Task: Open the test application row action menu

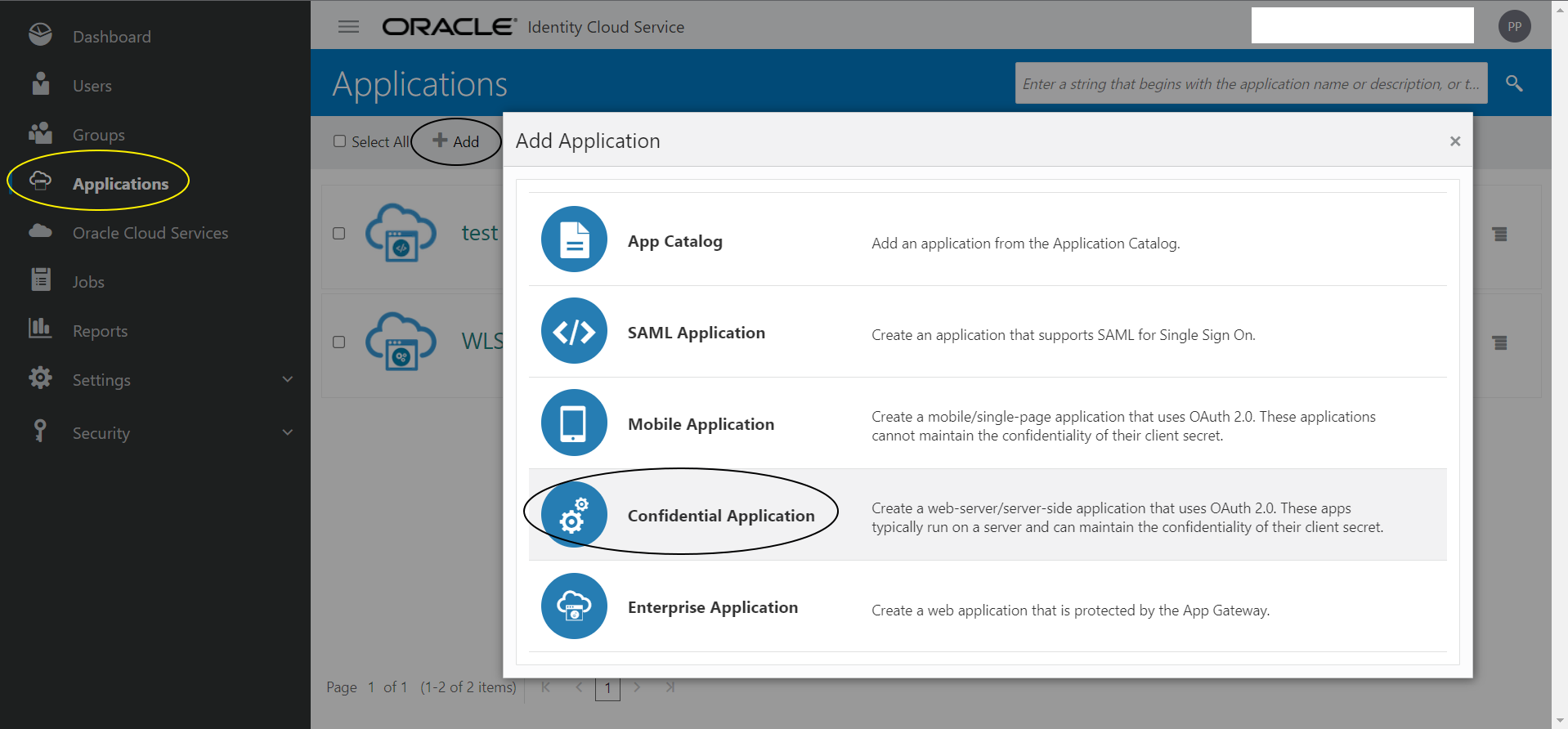Action: [1499, 235]
